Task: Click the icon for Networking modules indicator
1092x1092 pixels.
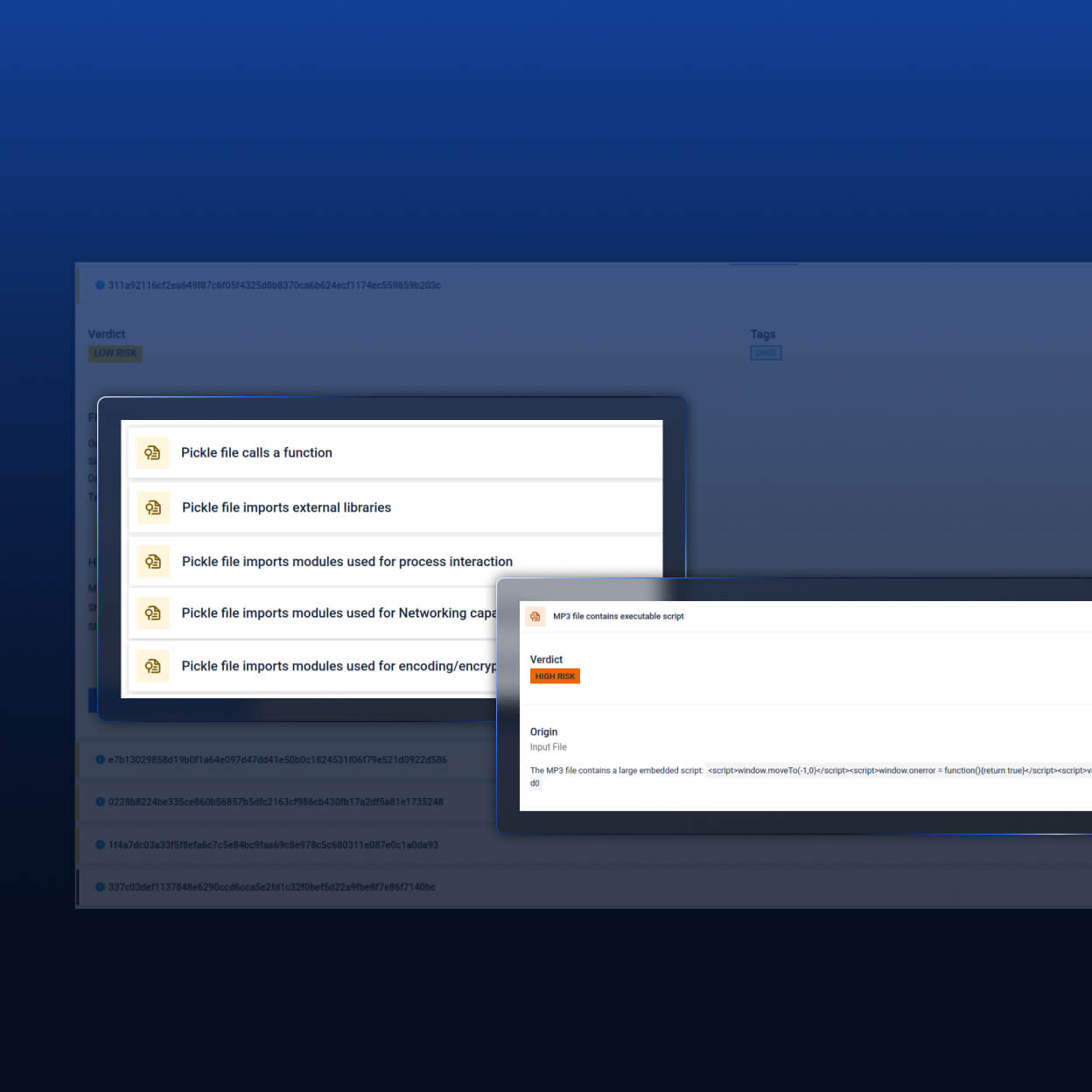Action: click(x=153, y=613)
